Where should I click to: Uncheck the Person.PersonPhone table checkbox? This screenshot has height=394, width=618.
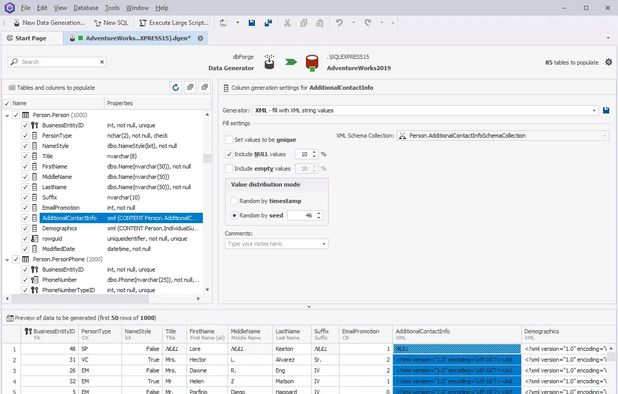(16, 259)
